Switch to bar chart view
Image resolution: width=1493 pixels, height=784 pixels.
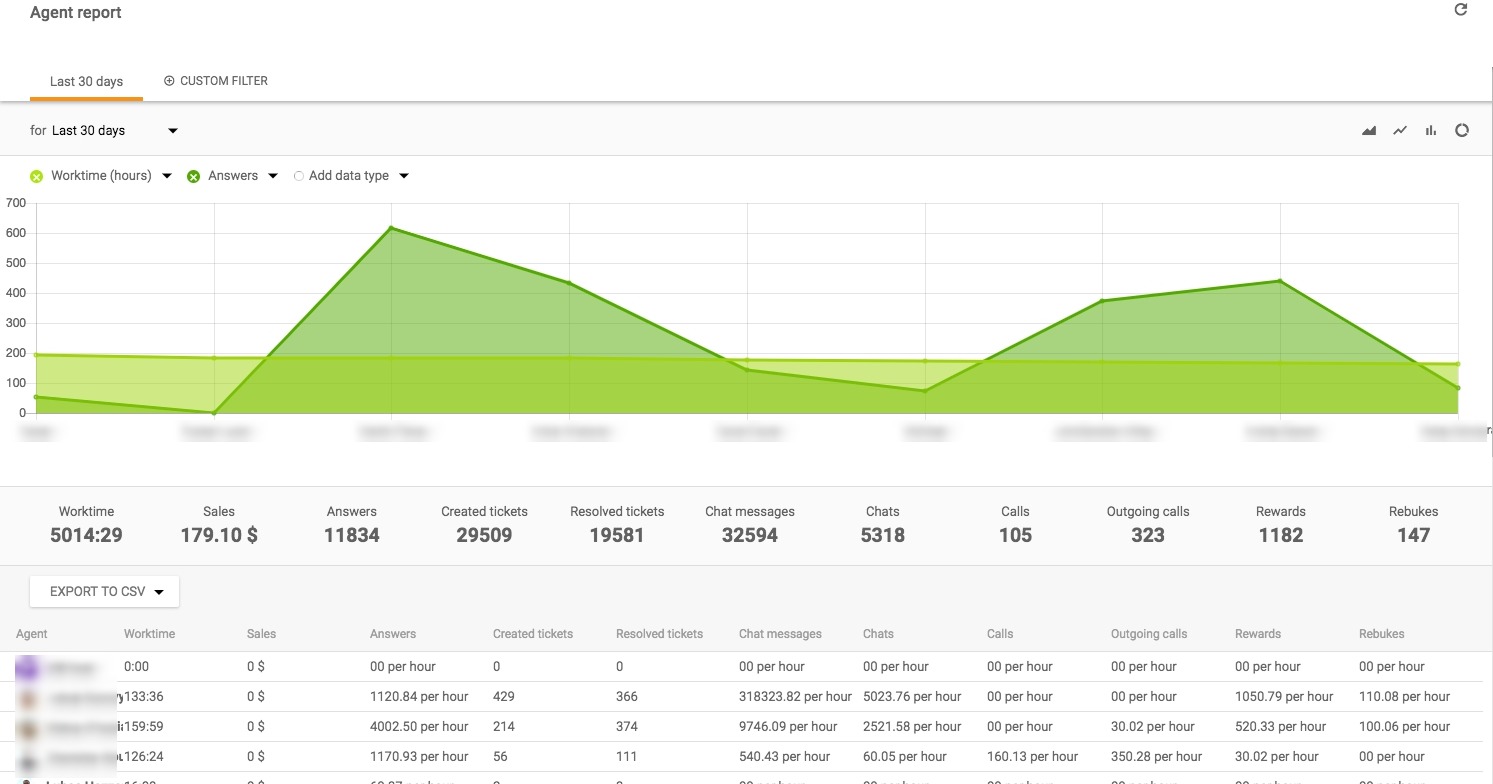point(1431,131)
